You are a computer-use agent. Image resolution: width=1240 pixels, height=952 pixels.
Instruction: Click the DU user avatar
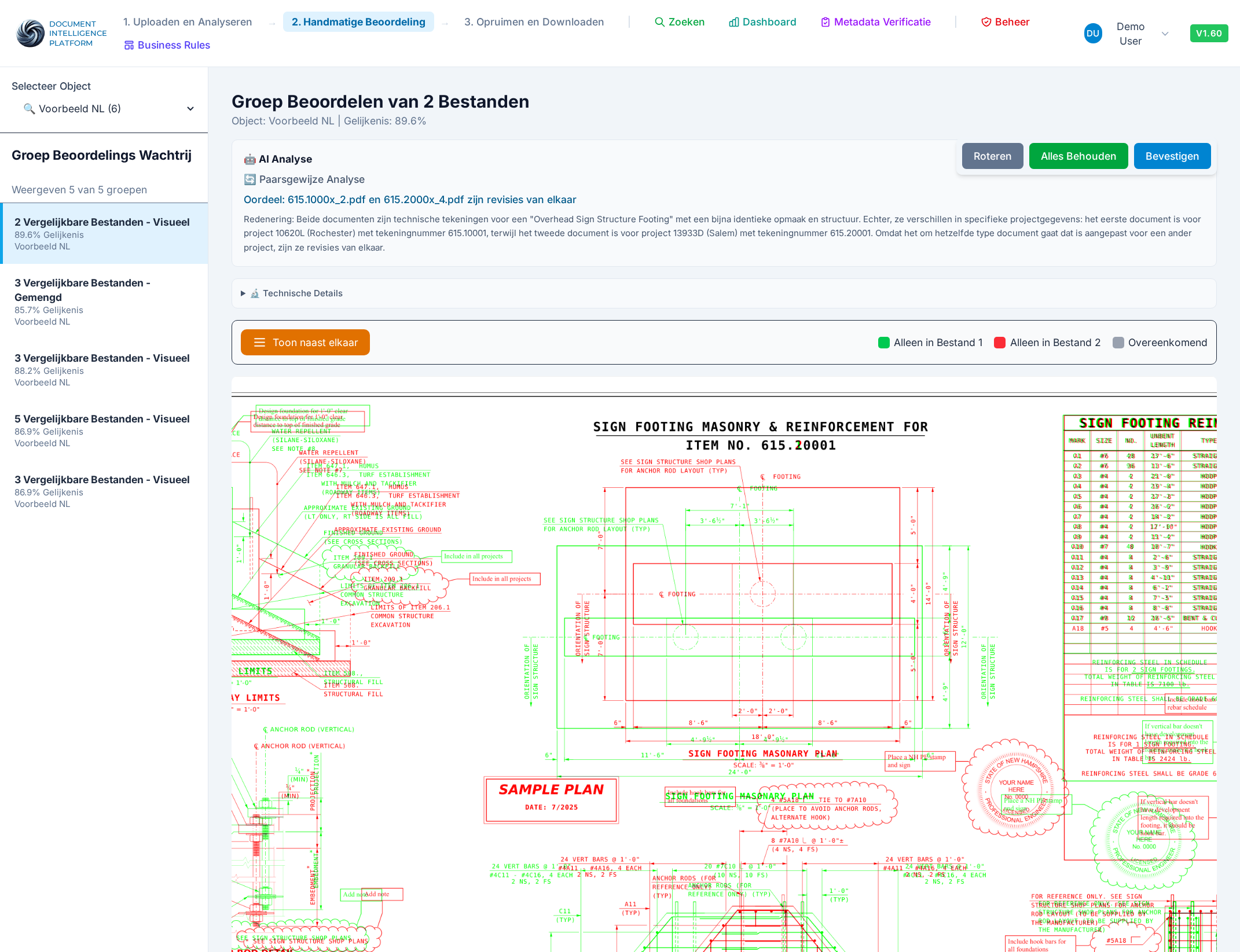pyautogui.click(x=1093, y=34)
